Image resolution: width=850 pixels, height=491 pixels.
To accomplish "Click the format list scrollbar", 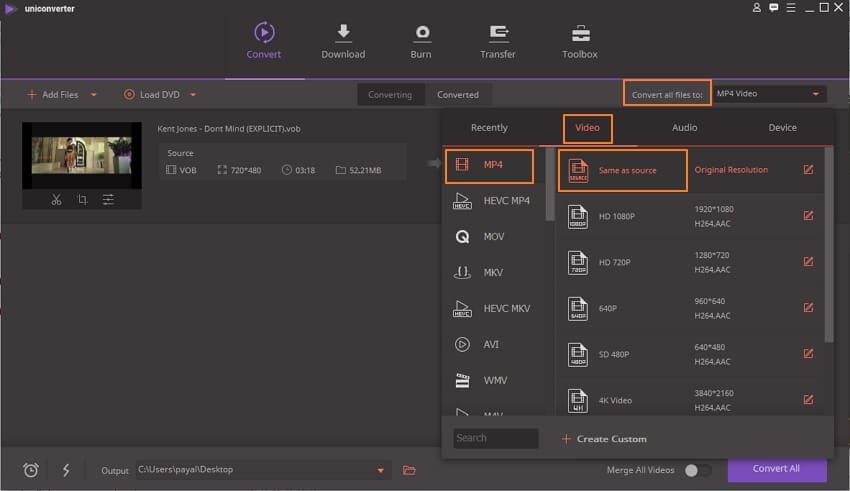I will pos(550,184).
